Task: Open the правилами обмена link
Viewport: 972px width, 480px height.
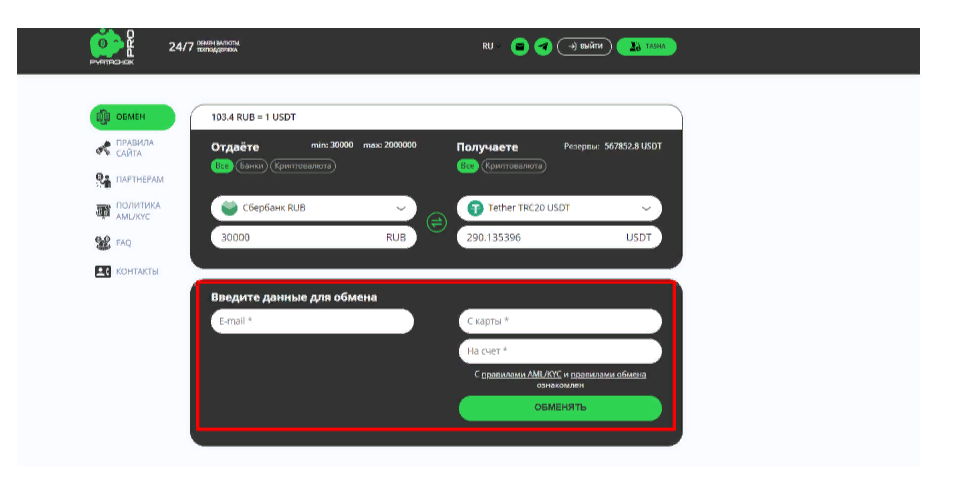Action: [x=608, y=374]
